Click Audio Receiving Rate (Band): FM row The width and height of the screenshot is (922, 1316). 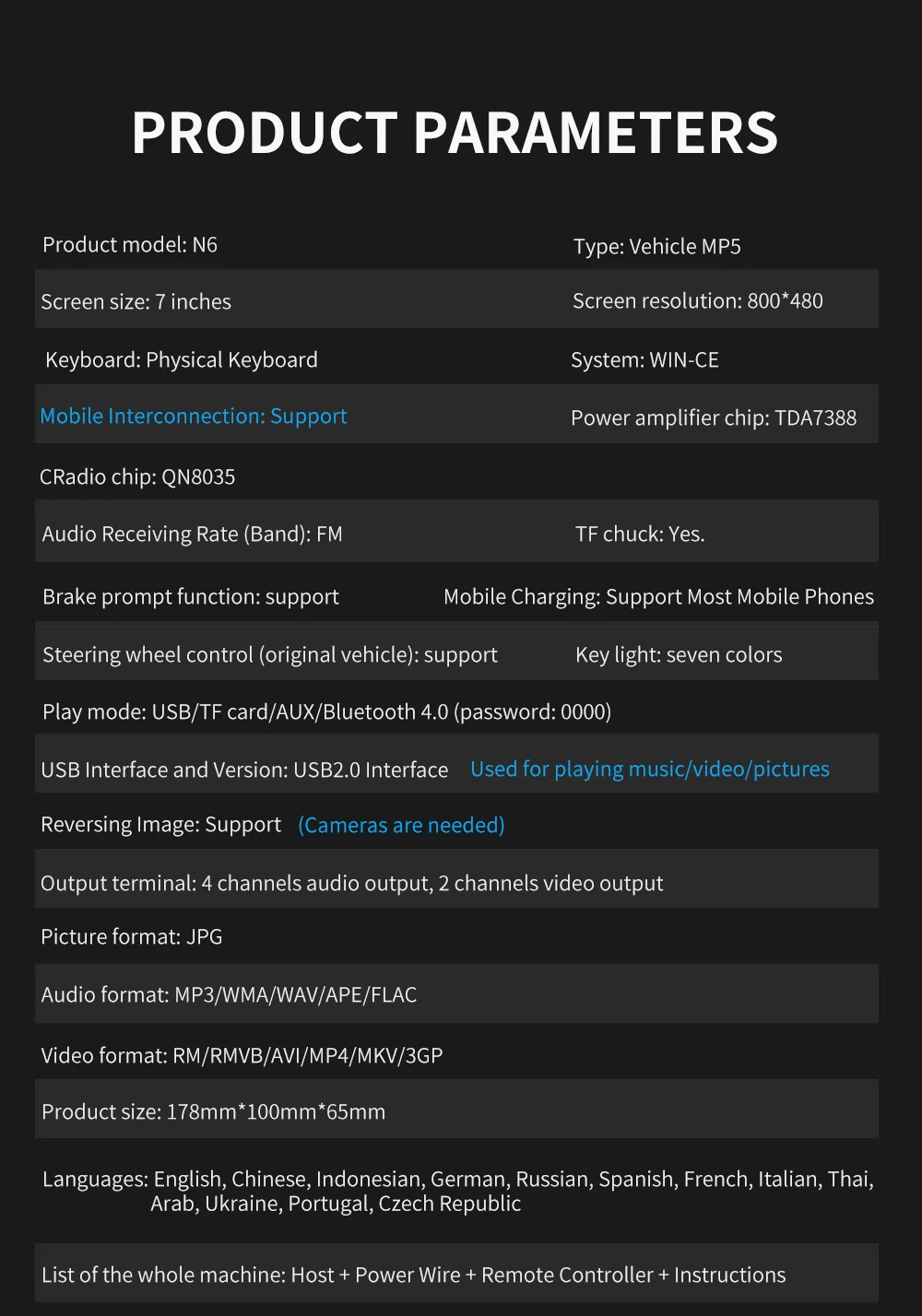[192, 535]
